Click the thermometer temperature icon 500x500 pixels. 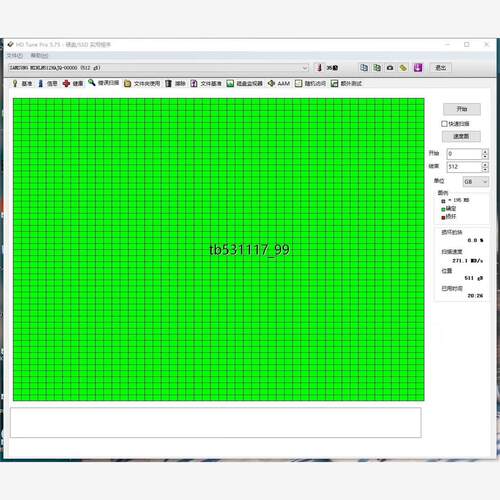pos(319,68)
